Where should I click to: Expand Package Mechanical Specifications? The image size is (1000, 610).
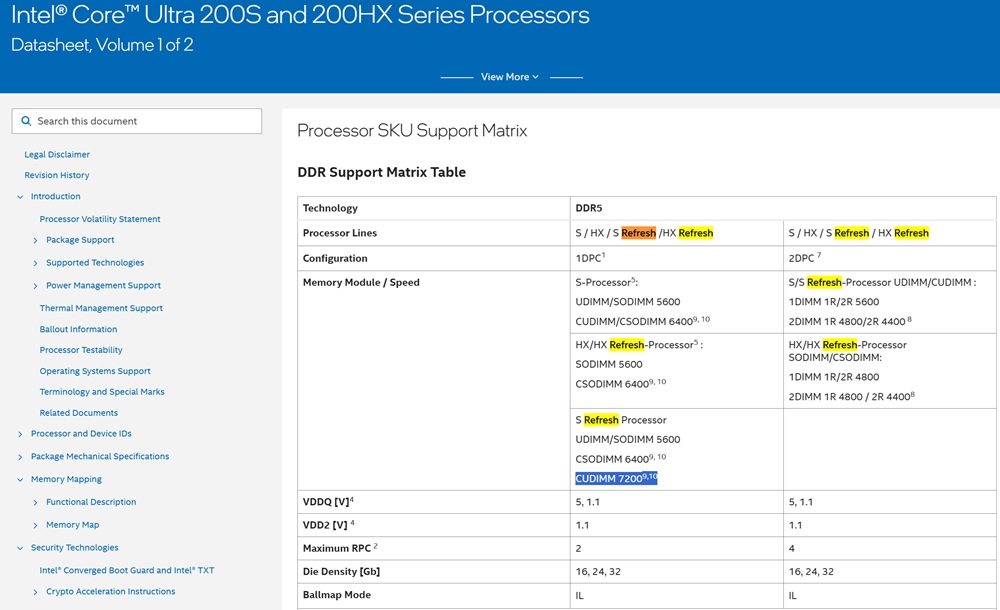coord(18,456)
